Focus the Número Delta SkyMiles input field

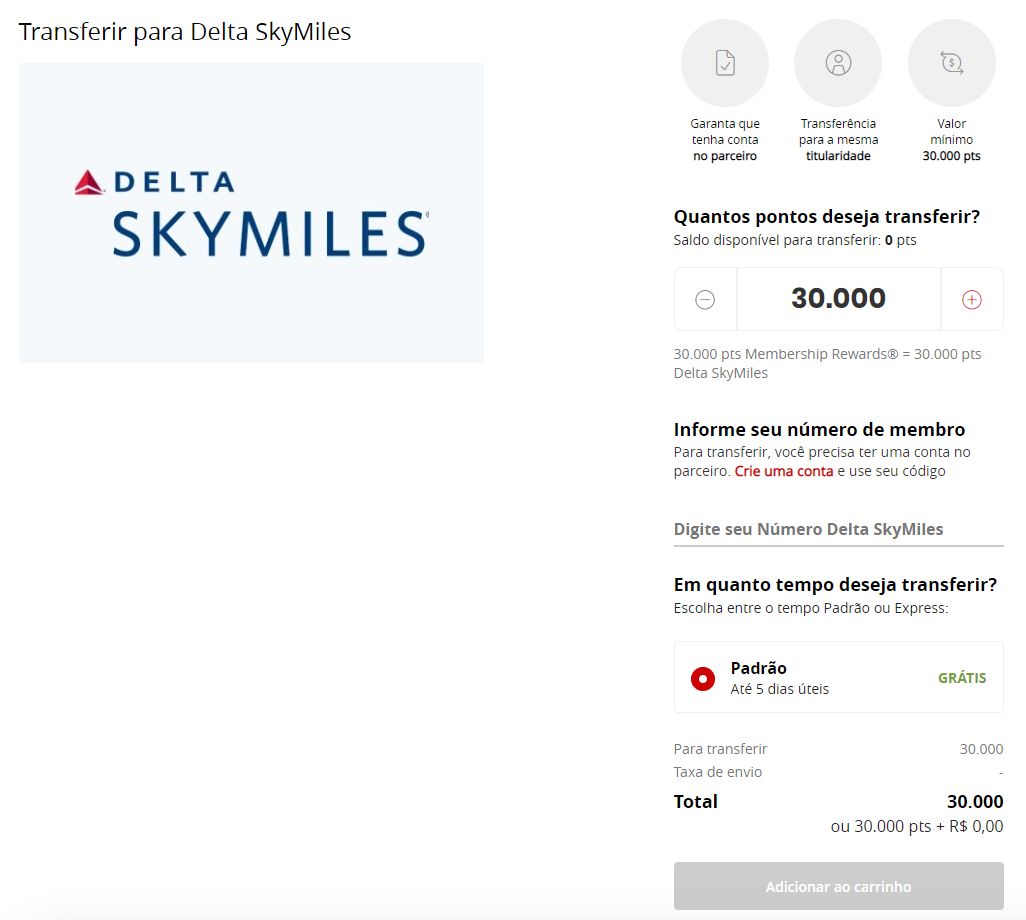838,529
